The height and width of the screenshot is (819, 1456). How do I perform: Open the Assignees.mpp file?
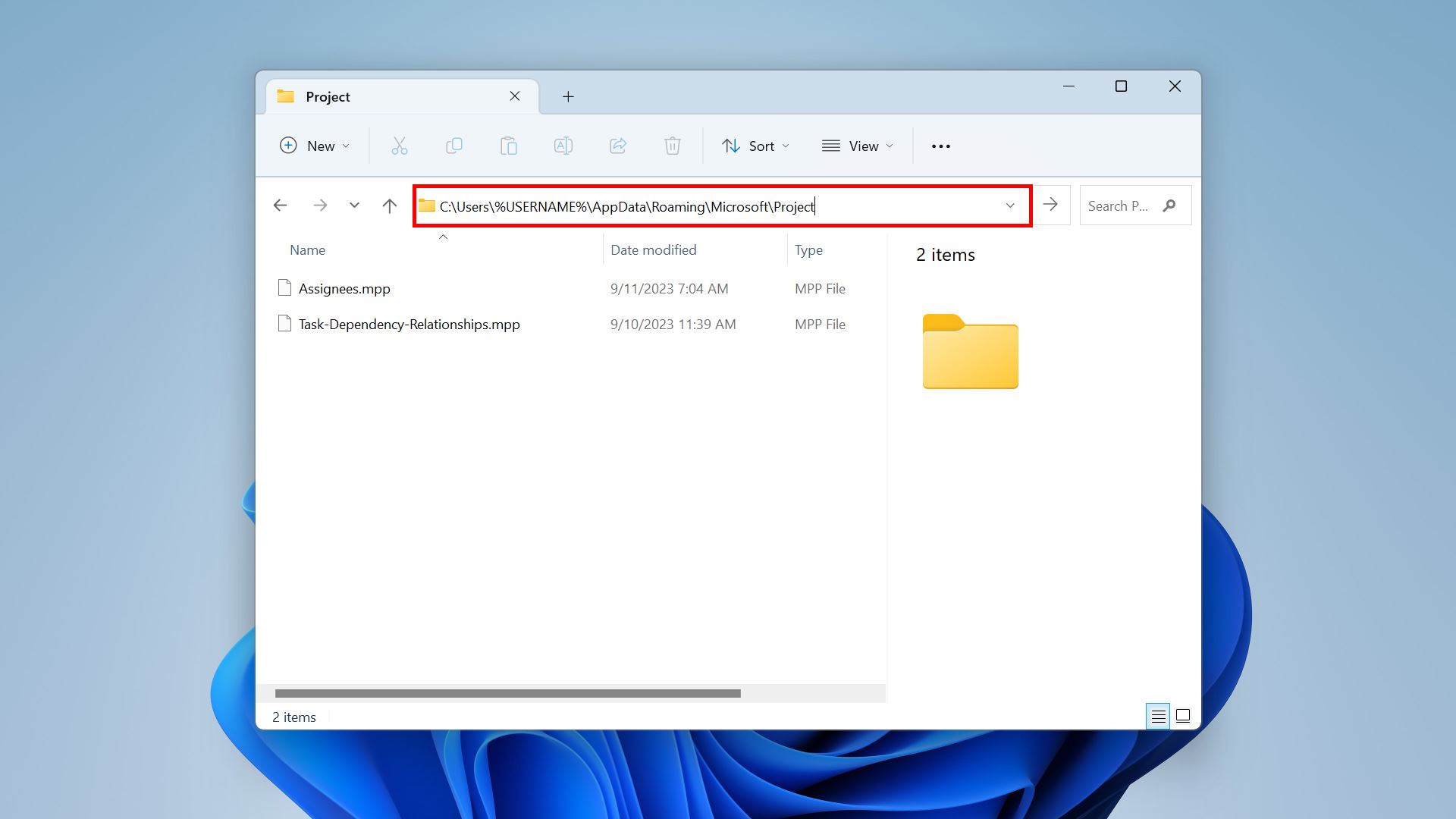344,288
